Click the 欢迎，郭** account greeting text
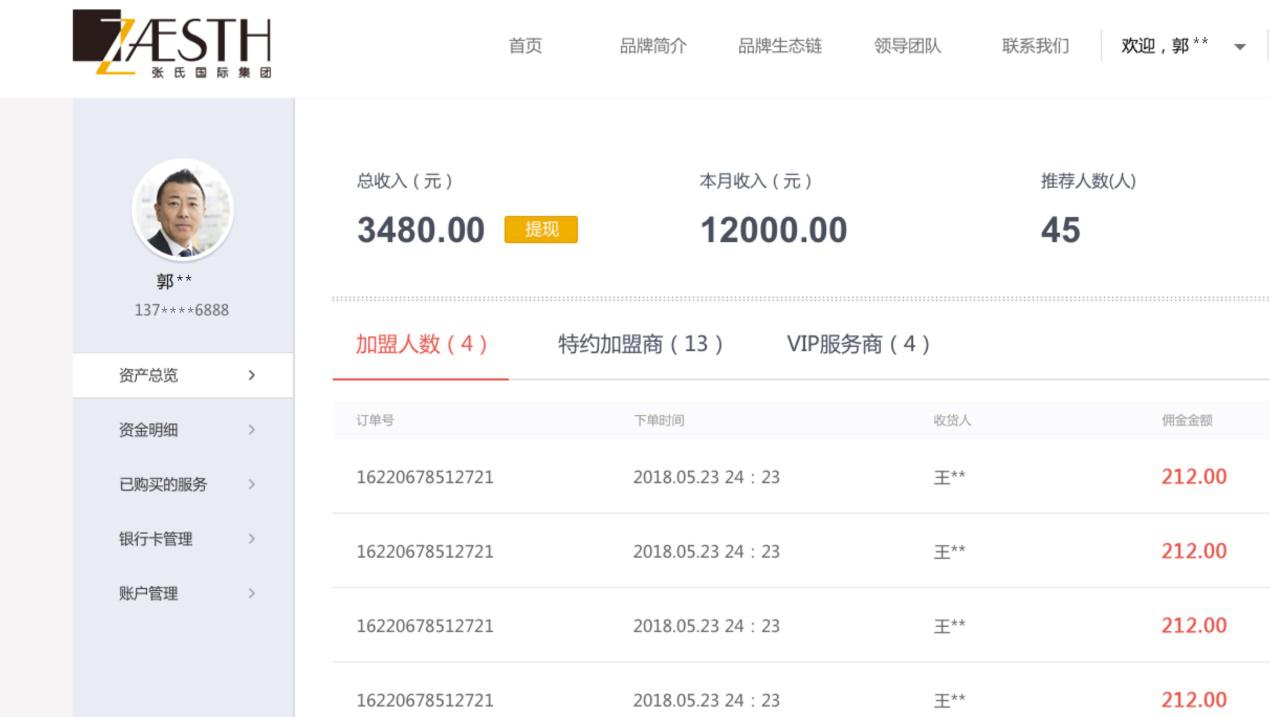Viewport: 1270px width, 717px height. (1164, 46)
